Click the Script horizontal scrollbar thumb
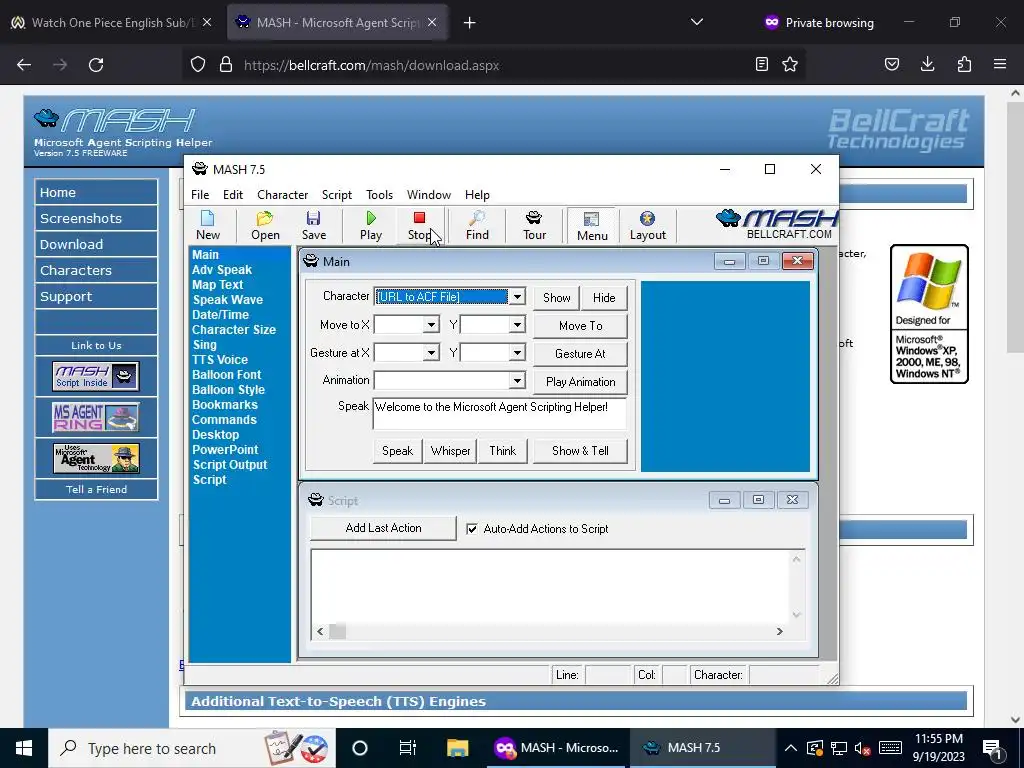Image resolution: width=1024 pixels, height=768 pixels. click(338, 631)
